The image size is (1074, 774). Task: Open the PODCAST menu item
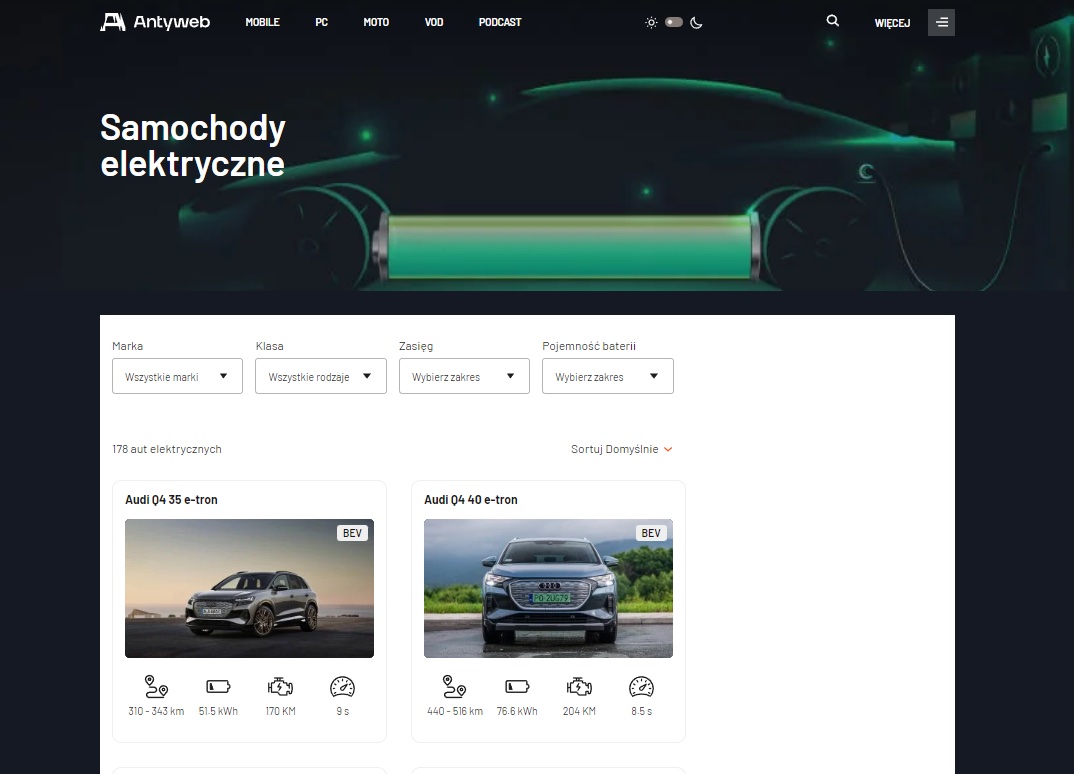pos(499,22)
